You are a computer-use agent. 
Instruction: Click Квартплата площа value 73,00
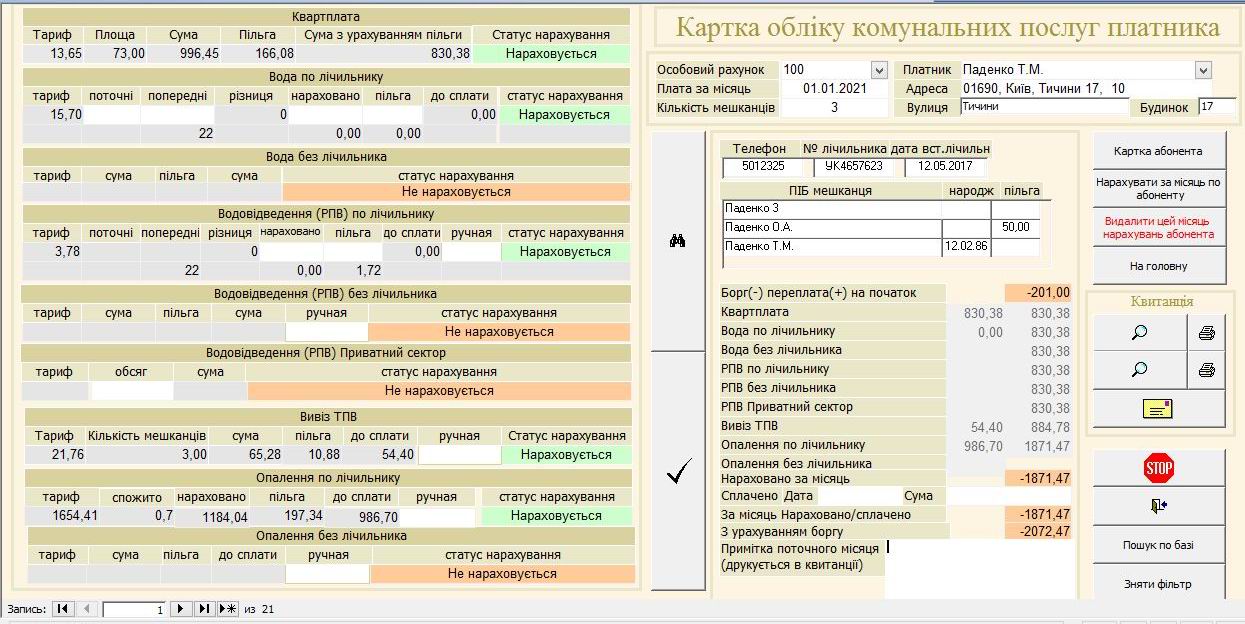tap(115, 54)
